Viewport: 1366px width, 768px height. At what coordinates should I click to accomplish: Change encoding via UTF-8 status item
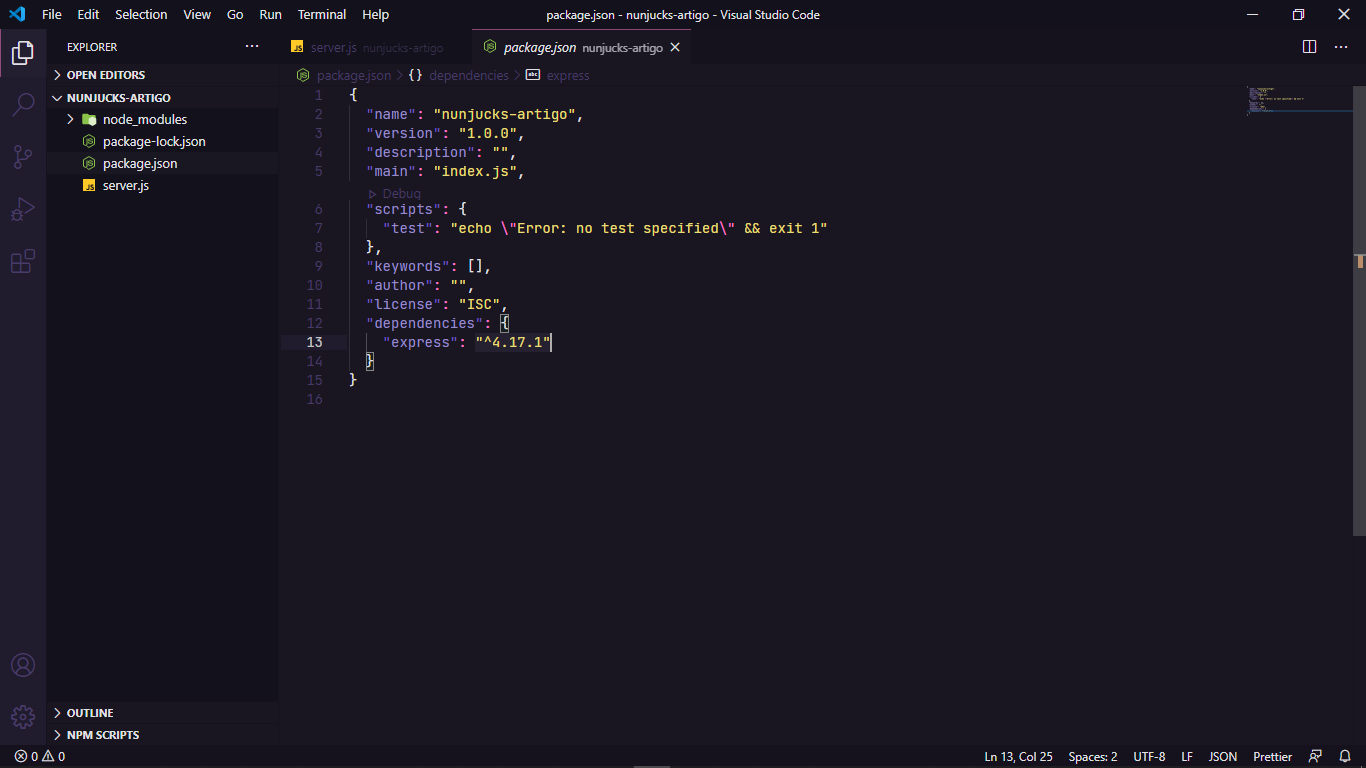pyautogui.click(x=1149, y=757)
